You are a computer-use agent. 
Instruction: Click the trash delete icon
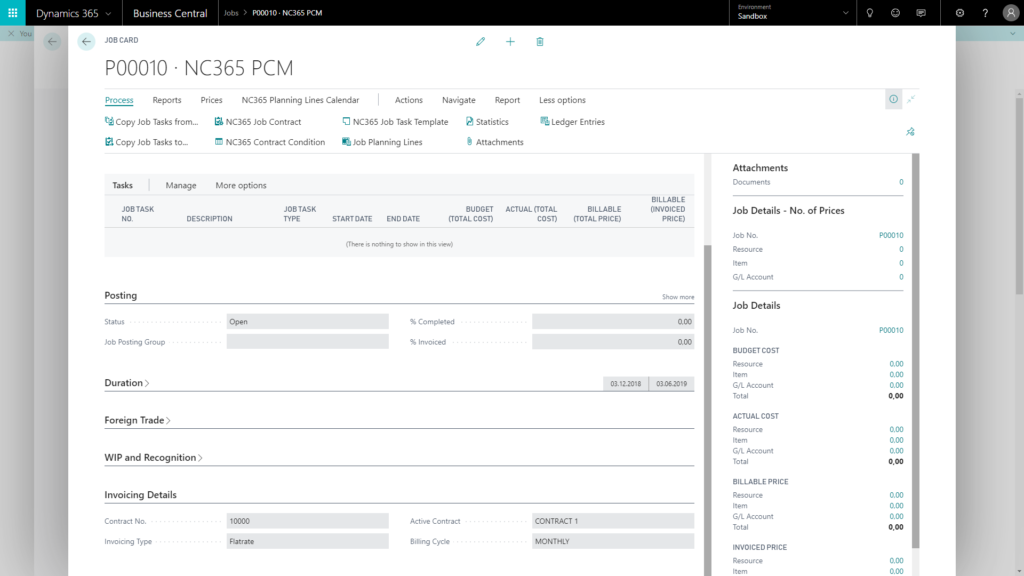539,41
